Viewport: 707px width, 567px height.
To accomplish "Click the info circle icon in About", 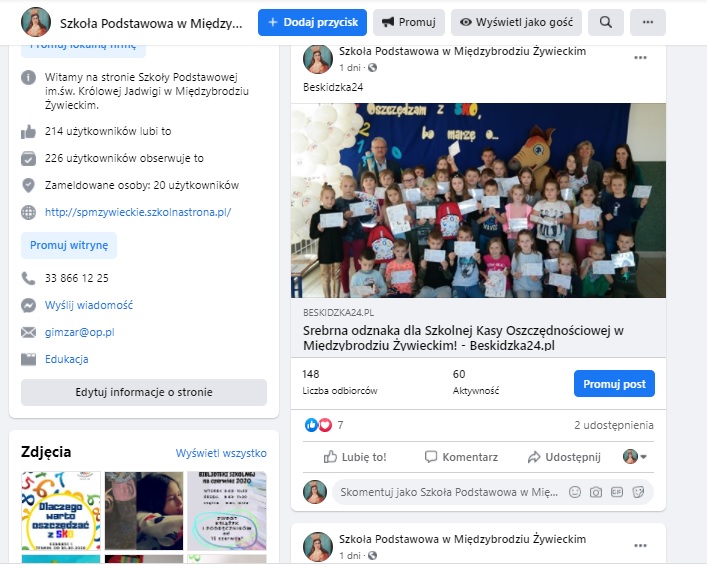I will [28, 78].
